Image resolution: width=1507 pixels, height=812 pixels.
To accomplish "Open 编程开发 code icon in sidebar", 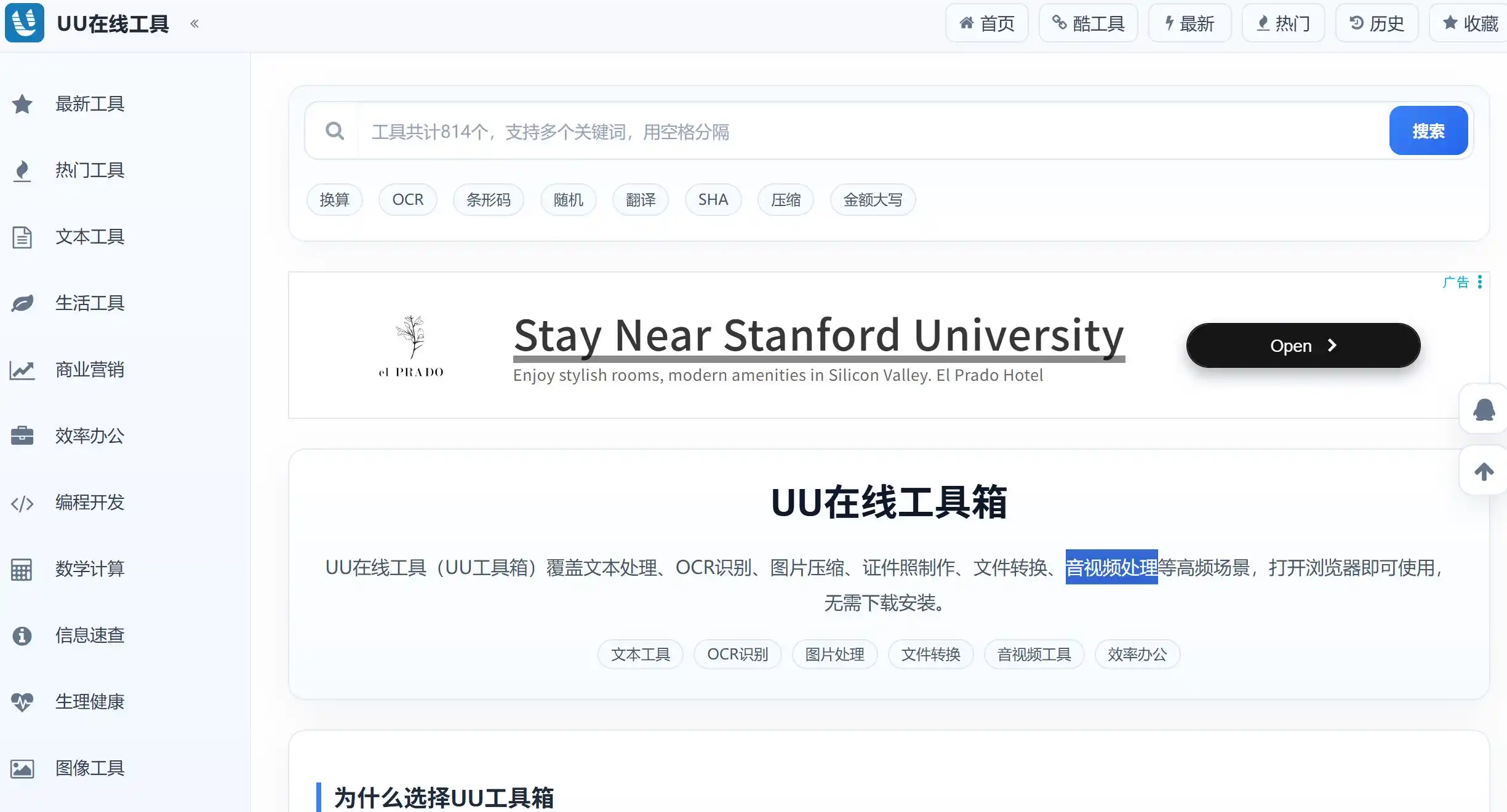I will [x=22, y=503].
